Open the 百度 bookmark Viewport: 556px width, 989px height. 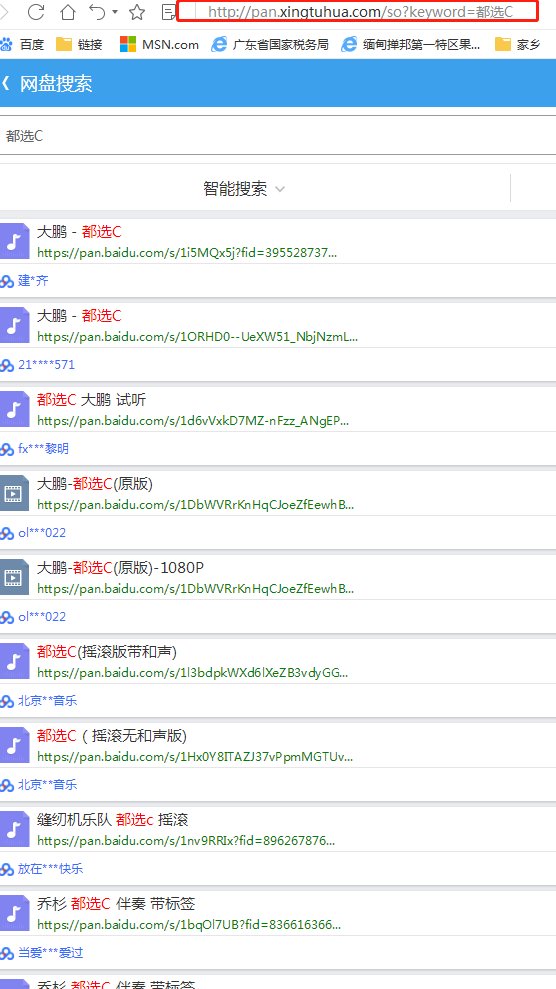coord(23,44)
